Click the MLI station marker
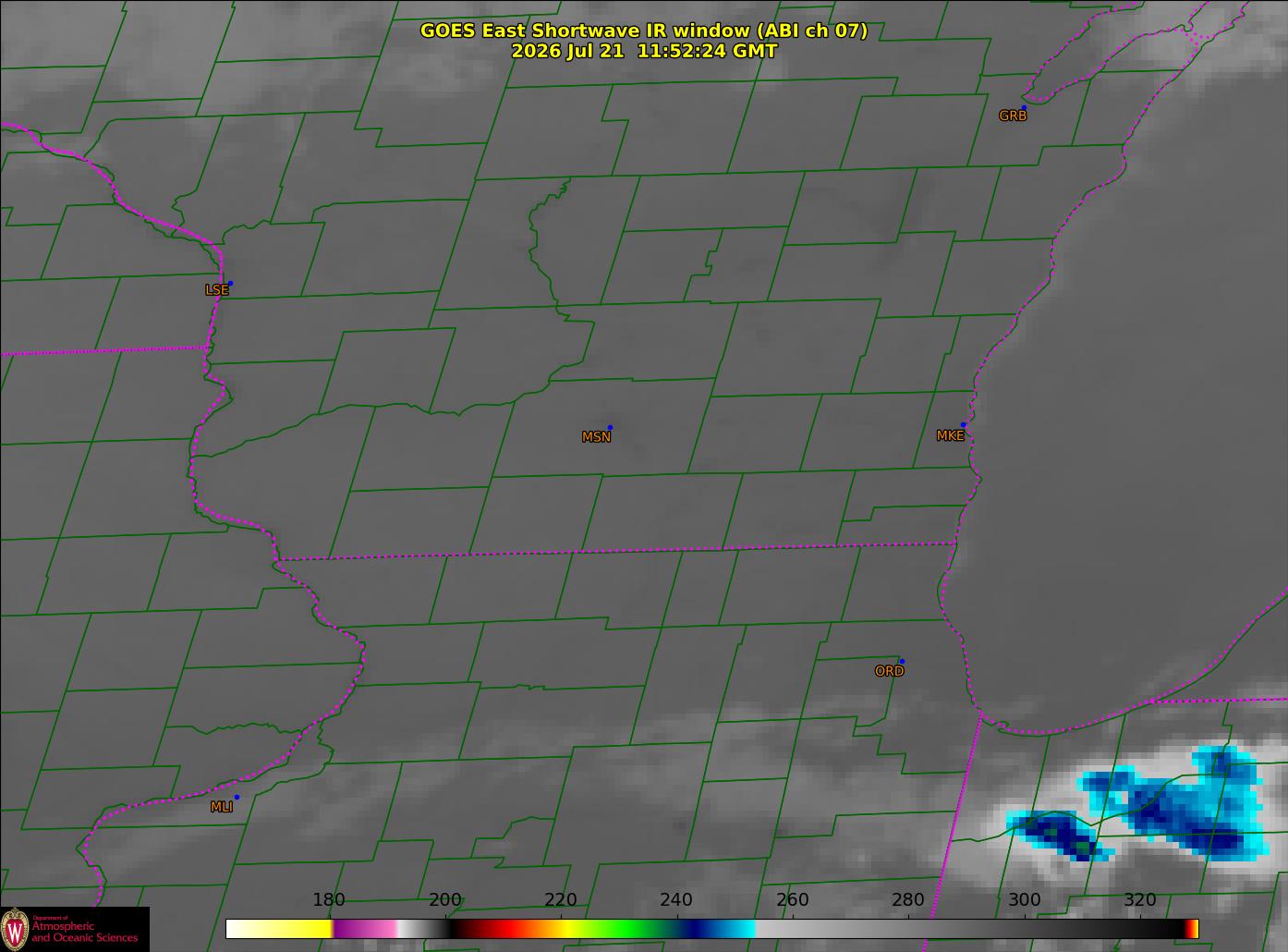This screenshot has width=1288, height=952. click(x=237, y=797)
